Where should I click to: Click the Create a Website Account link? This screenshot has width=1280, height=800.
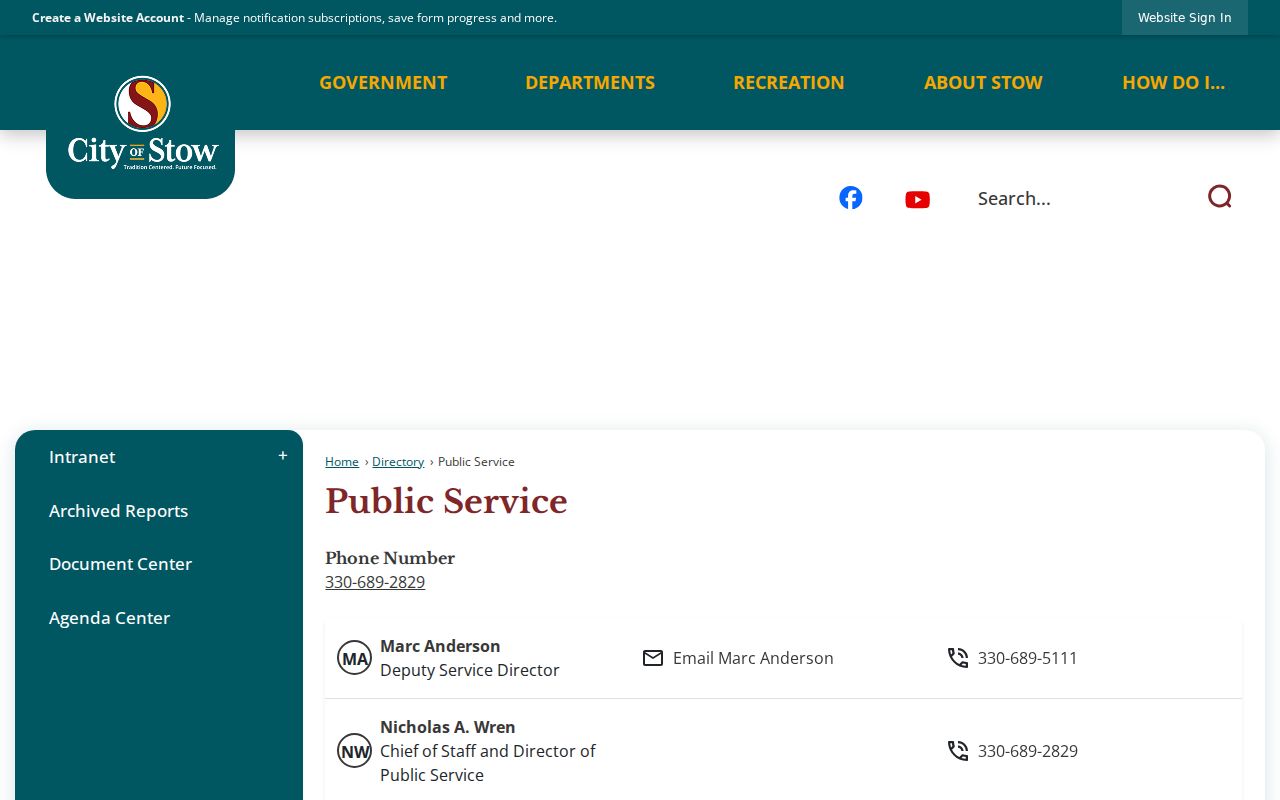[108, 18]
